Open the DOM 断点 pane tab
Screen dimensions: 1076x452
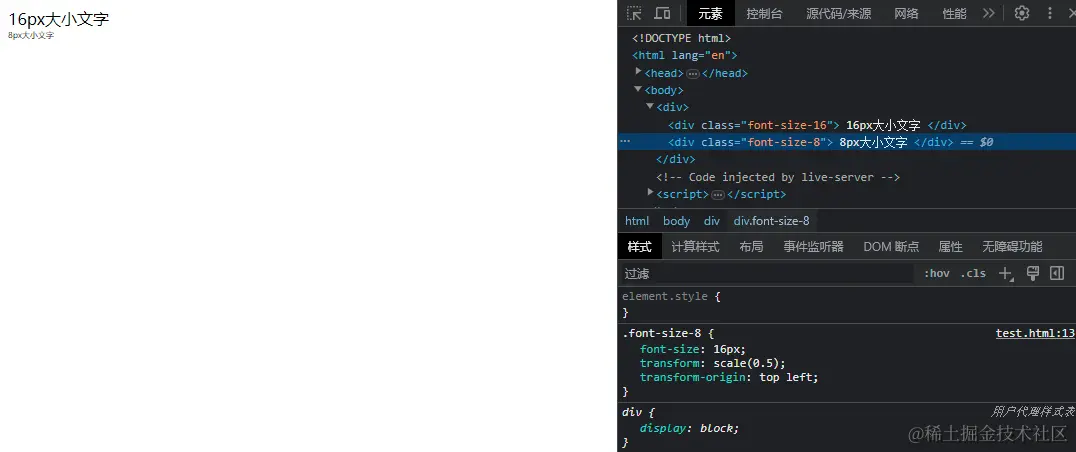891,246
